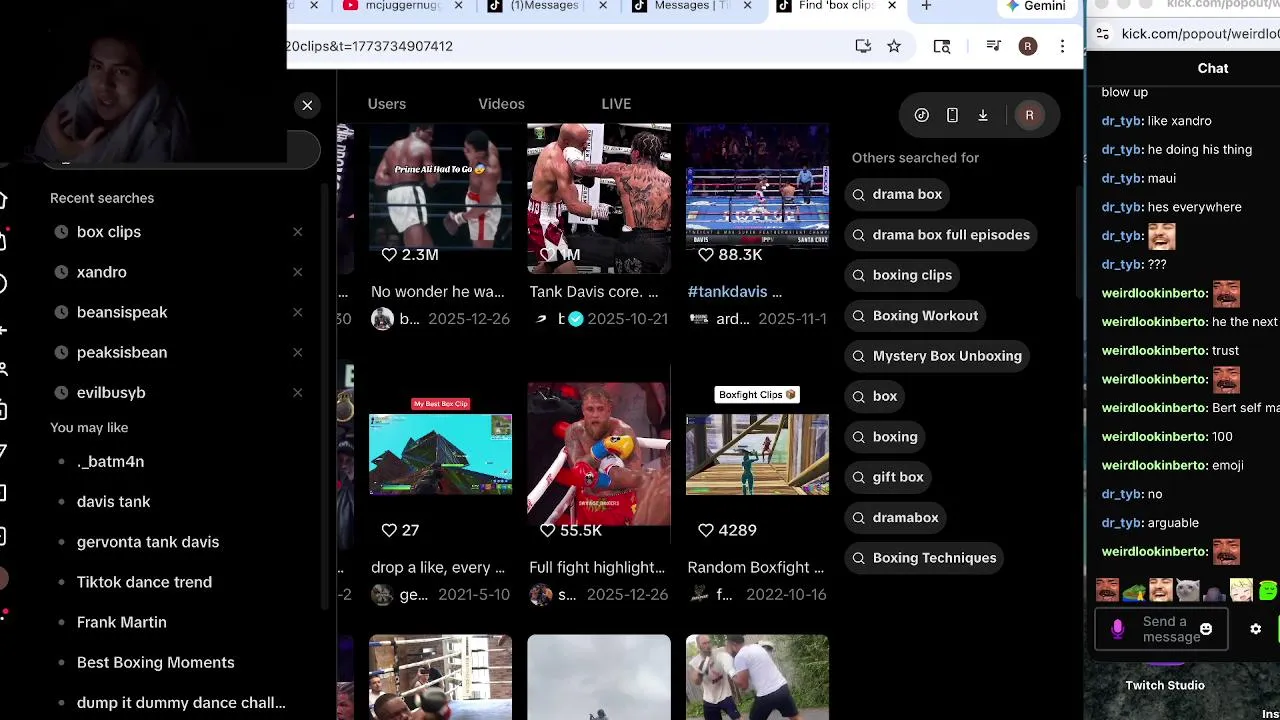Viewport: 1280px width, 720px height.
Task: Search the 'boxing clips' suggestion
Action: [x=903, y=275]
